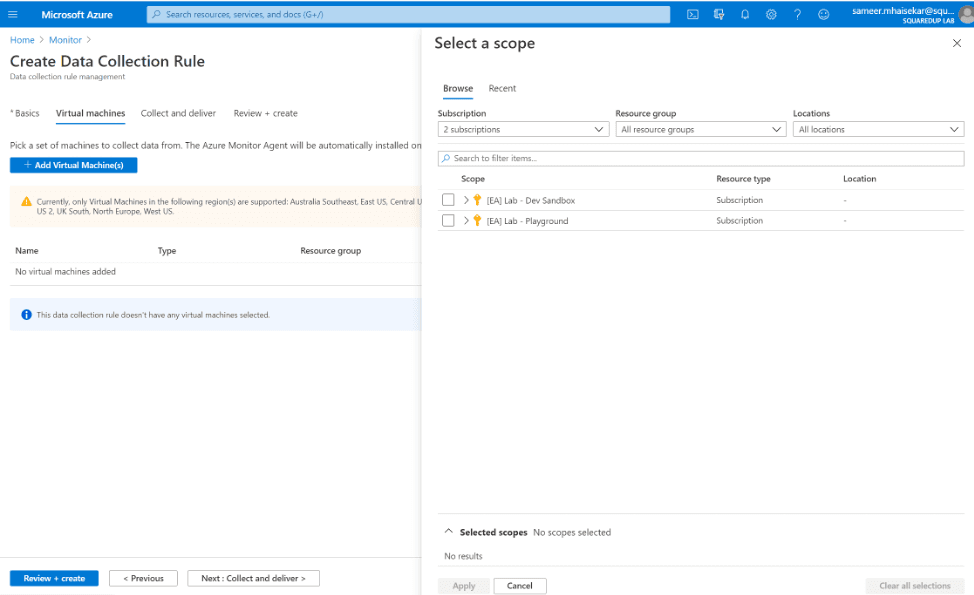
Task: Click the user account avatar
Action: coord(965,14)
